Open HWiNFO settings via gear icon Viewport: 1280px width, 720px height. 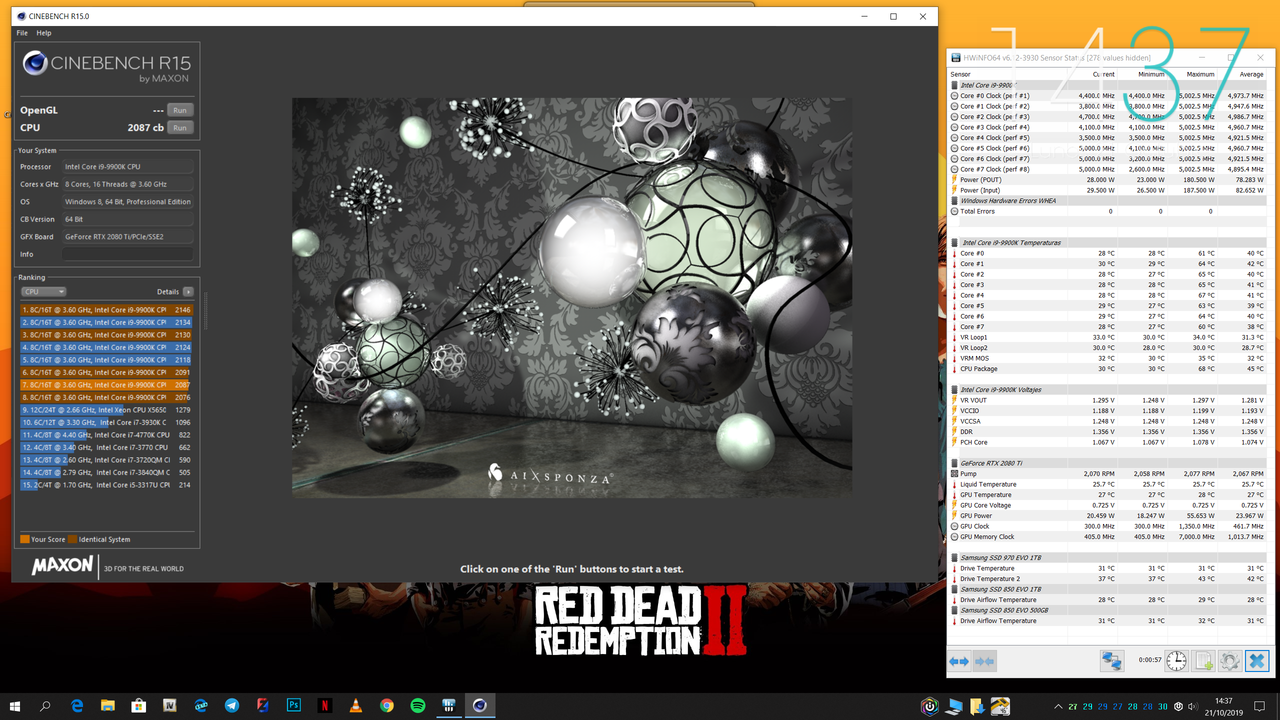[x=1229, y=660]
